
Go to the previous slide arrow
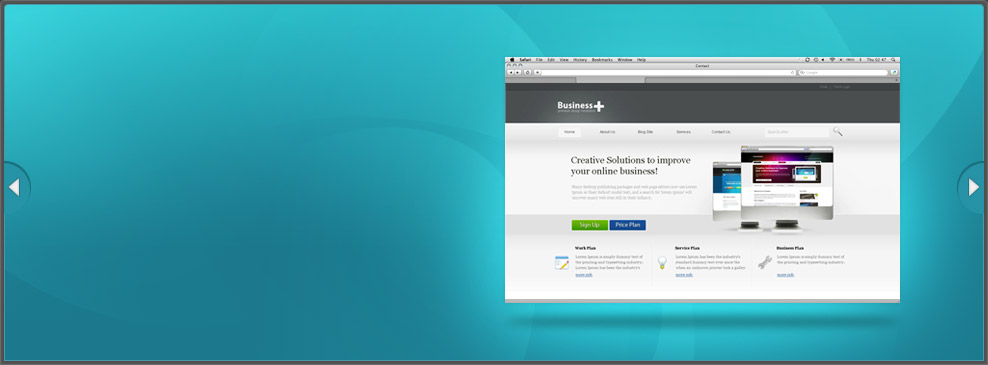[x=14, y=187]
